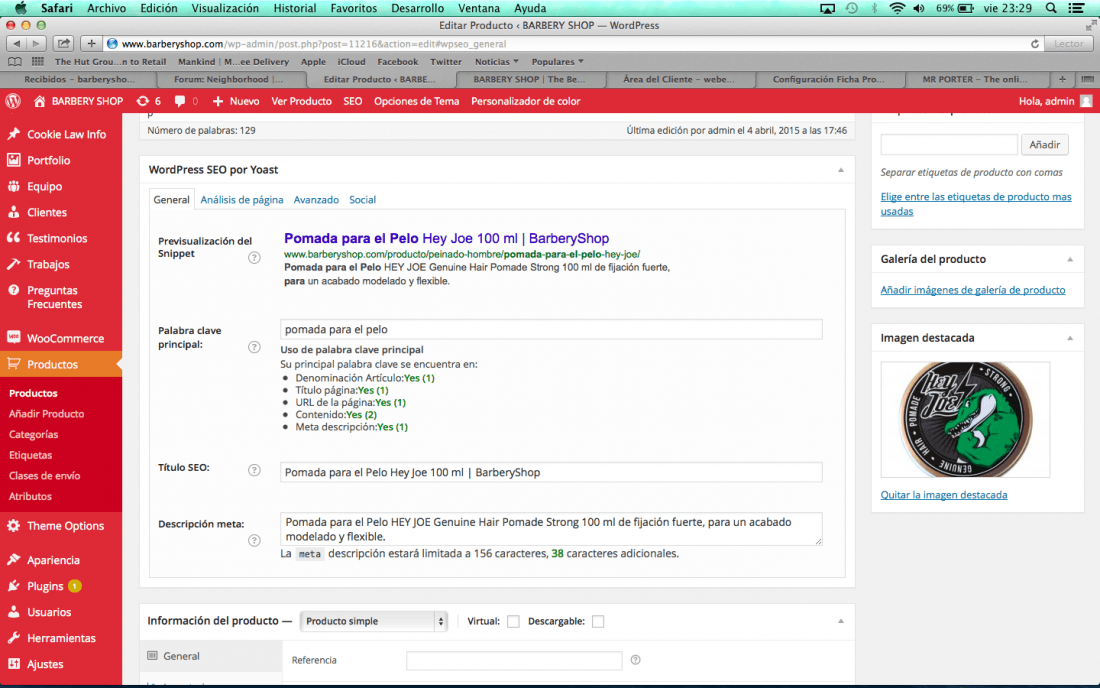Switch to Área del Cliente browser tab

pos(678,79)
